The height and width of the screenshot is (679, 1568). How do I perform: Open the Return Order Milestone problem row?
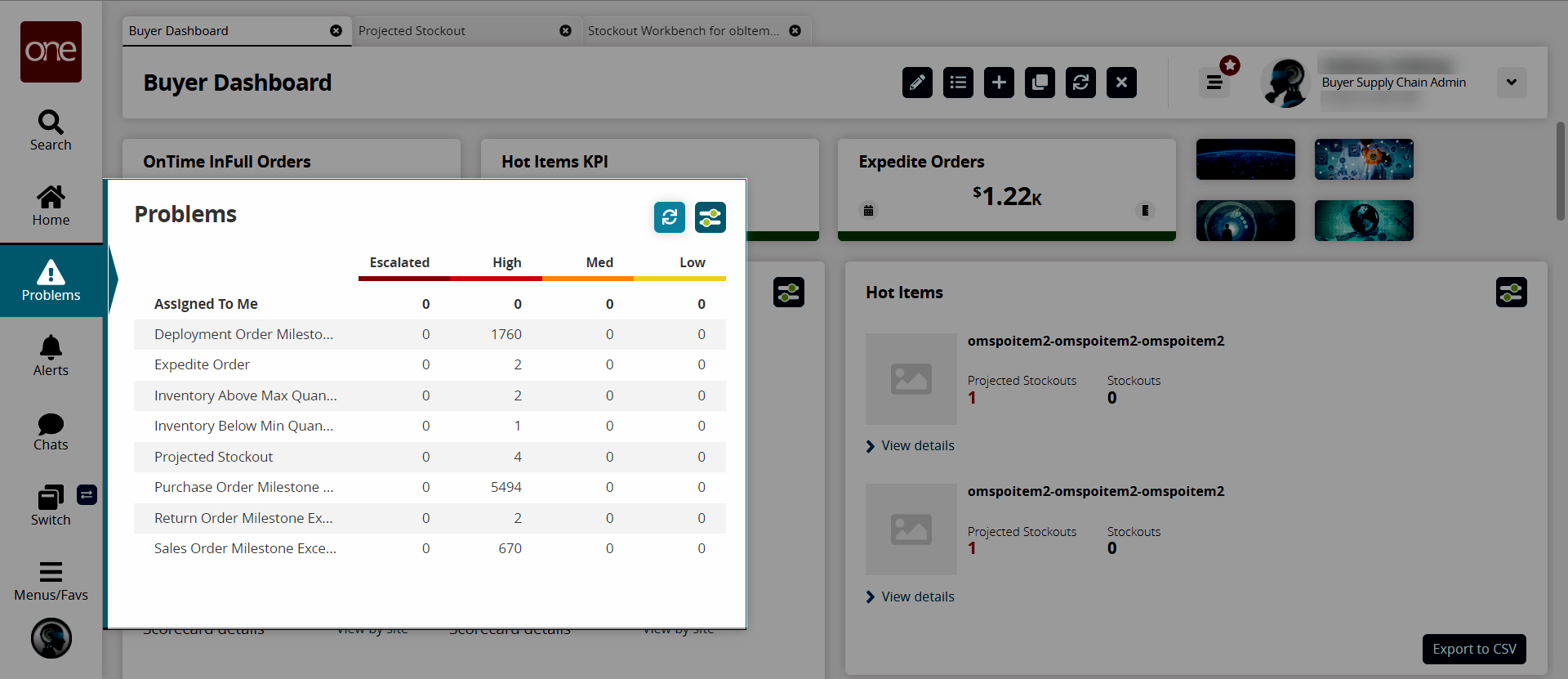[430, 518]
